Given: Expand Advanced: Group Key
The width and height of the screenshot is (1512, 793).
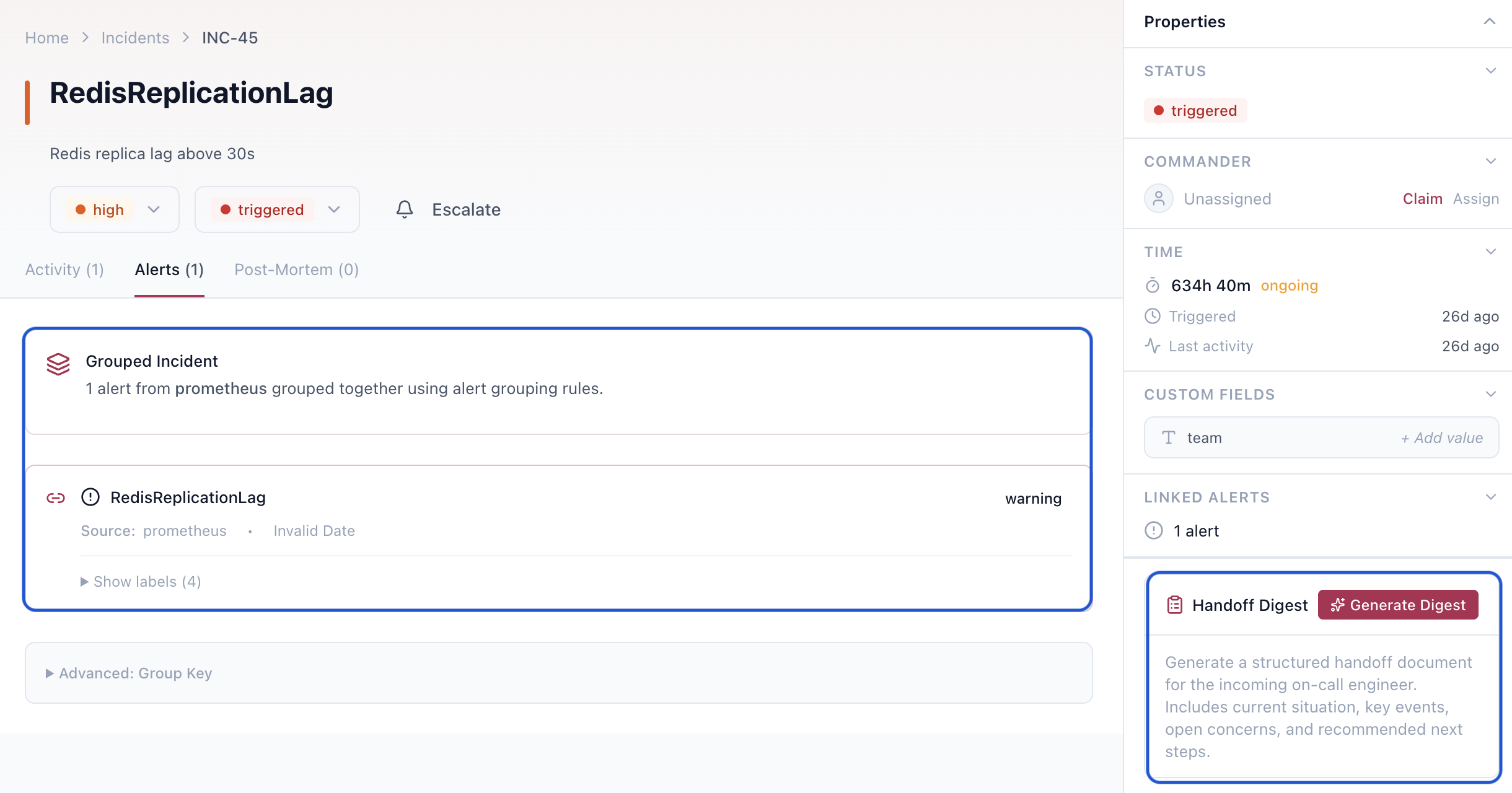Looking at the screenshot, I should pyautogui.click(x=129, y=673).
